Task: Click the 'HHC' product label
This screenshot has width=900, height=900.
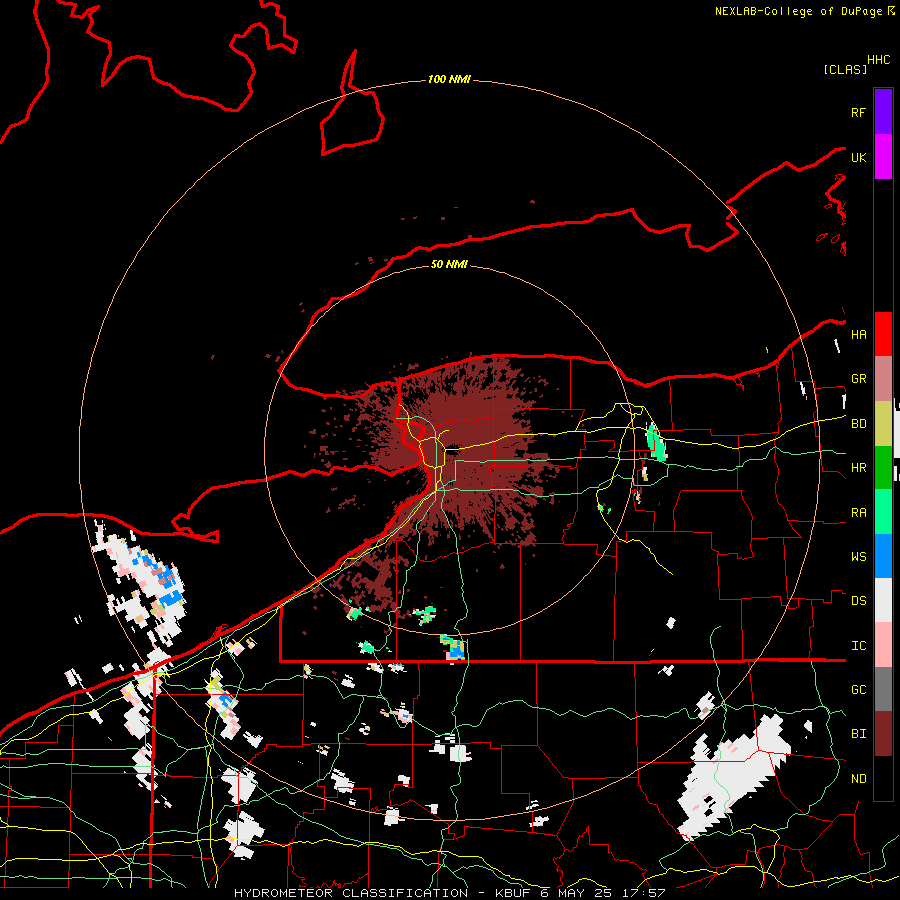Action: tap(878, 60)
